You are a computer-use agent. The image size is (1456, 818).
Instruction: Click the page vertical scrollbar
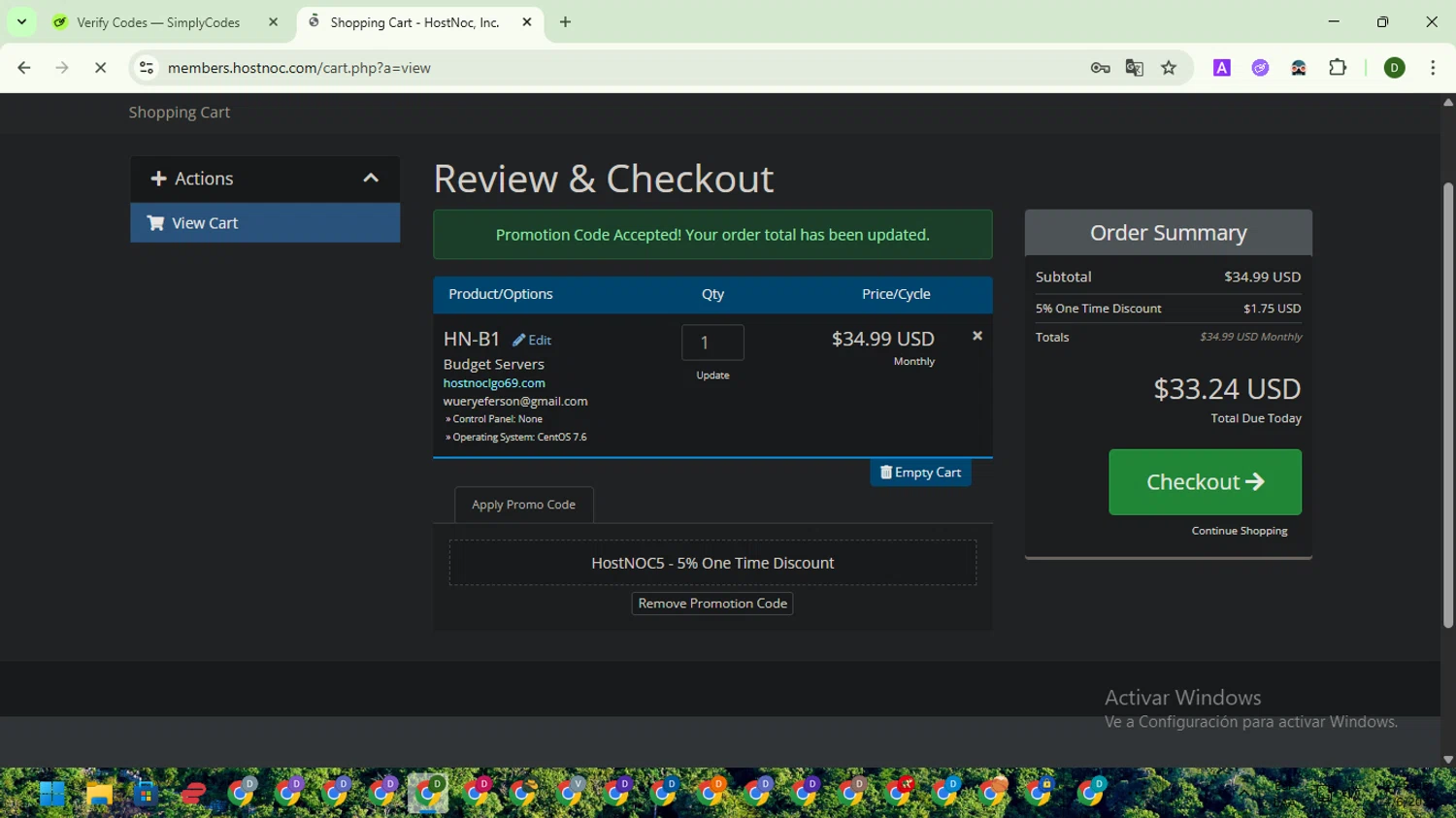click(1447, 406)
